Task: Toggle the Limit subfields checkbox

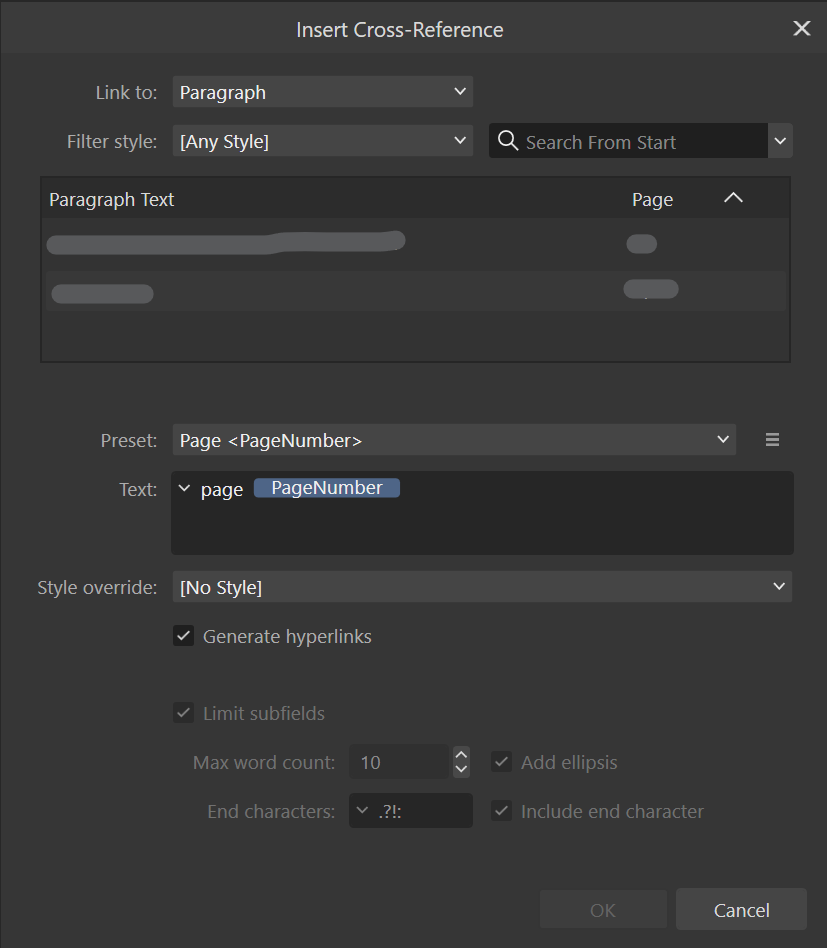Action: point(184,713)
